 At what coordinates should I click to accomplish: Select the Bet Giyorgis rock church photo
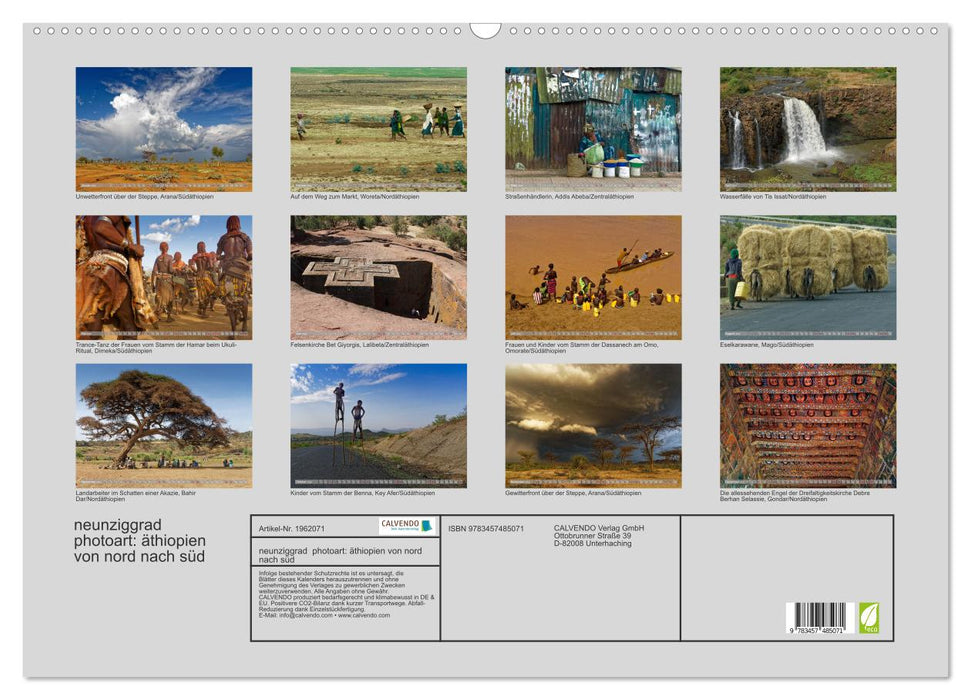coord(378,277)
